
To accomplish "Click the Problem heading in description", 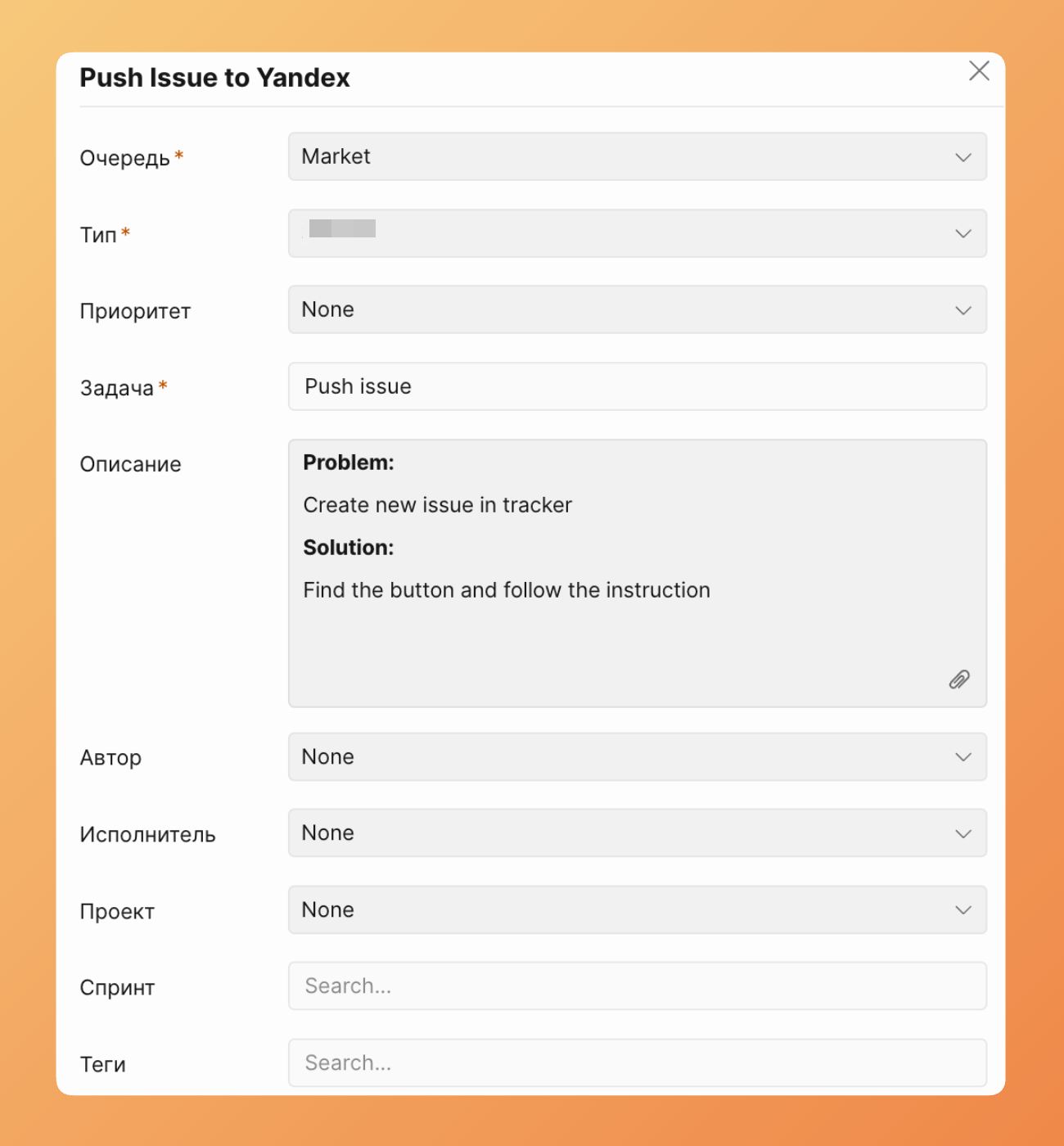I will coord(349,462).
